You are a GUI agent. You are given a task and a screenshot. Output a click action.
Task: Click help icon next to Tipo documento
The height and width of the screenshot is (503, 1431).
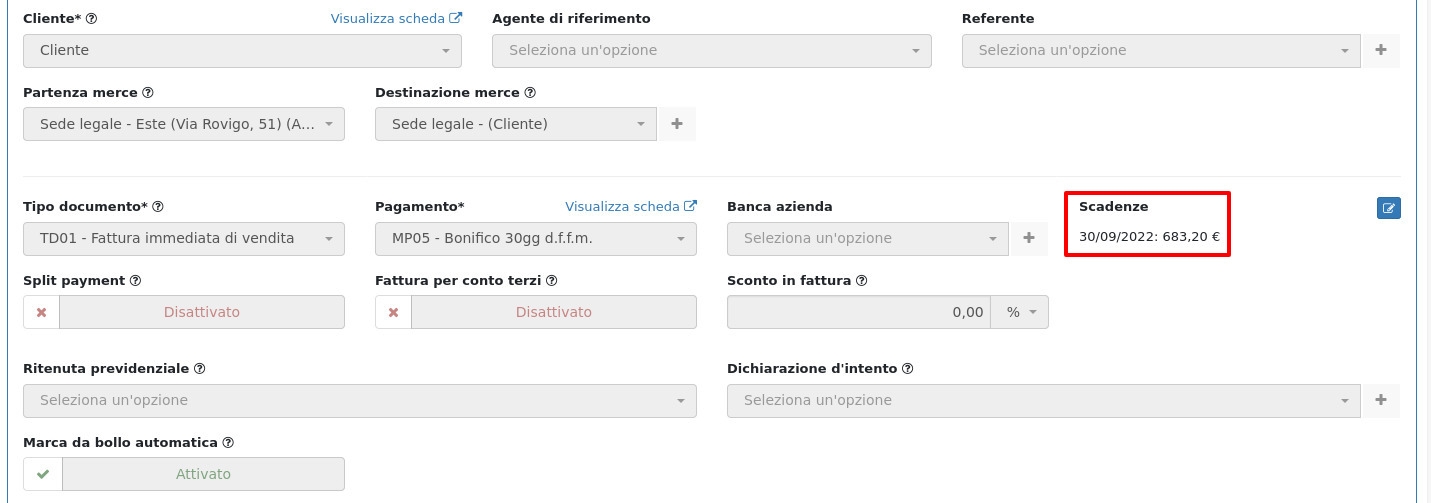click(158, 207)
